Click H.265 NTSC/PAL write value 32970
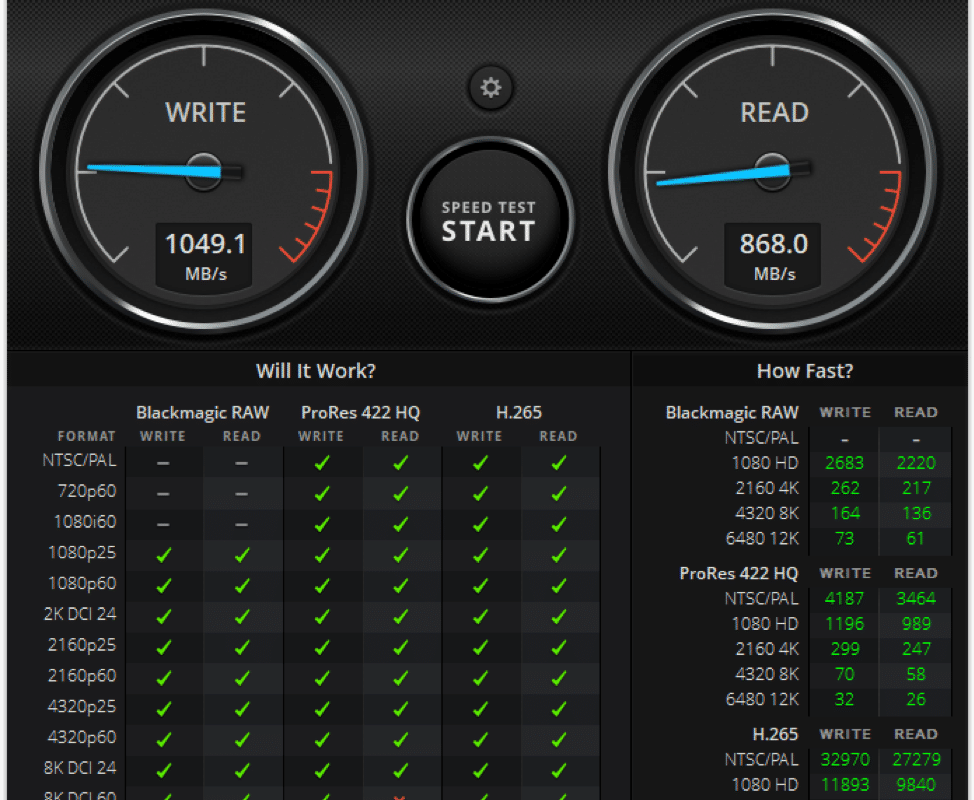Screen dimensions: 974x800 tap(845, 759)
